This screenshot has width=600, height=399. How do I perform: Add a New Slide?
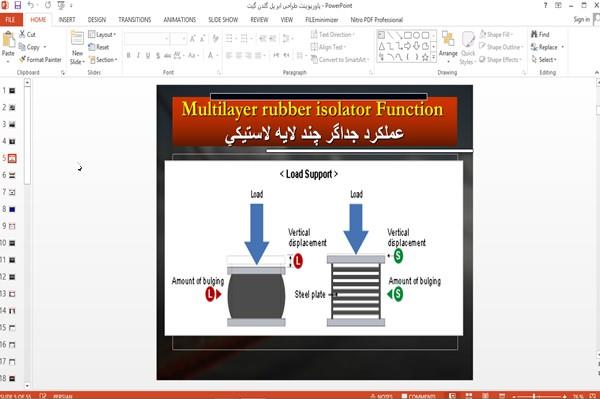tap(77, 48)
